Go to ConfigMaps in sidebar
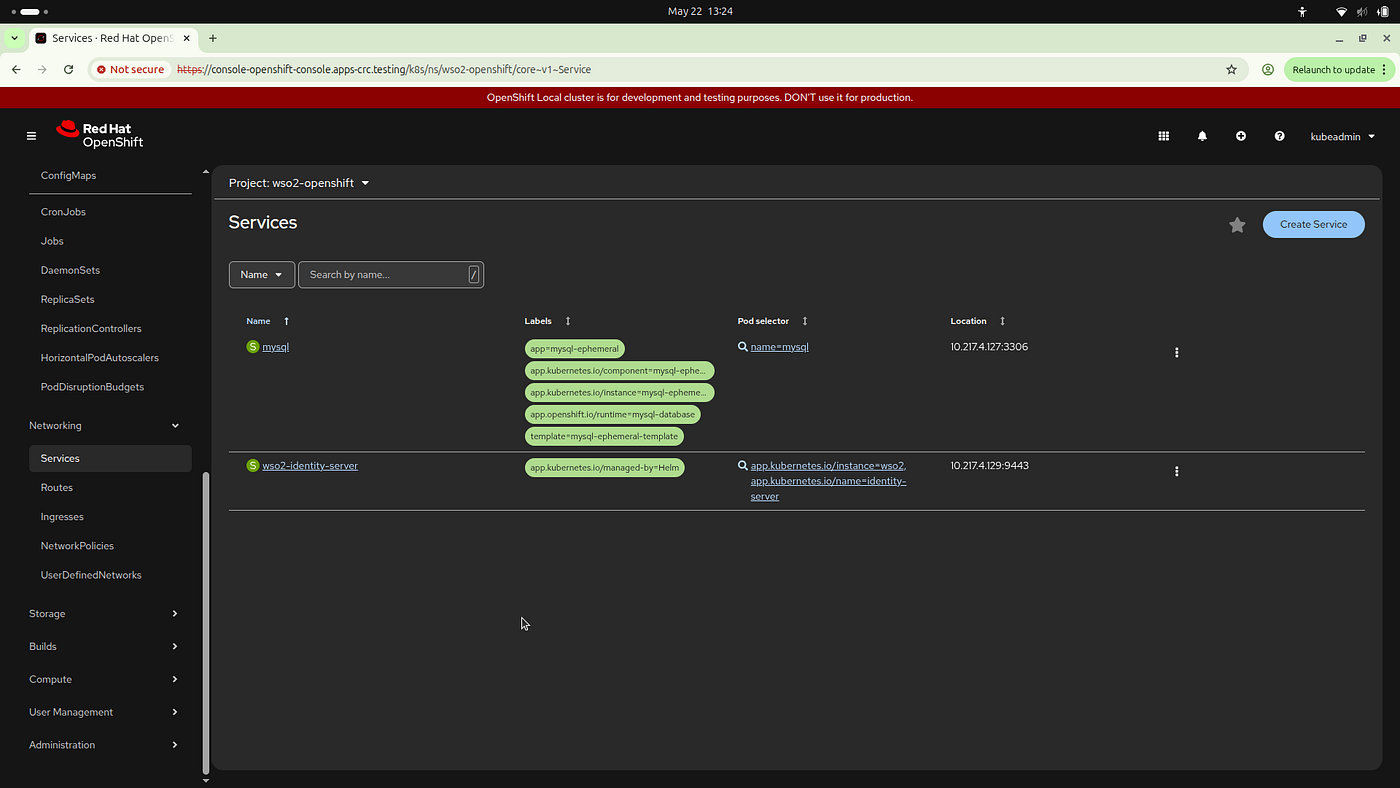Screen dimensions: 1400x788 [68, 176]
